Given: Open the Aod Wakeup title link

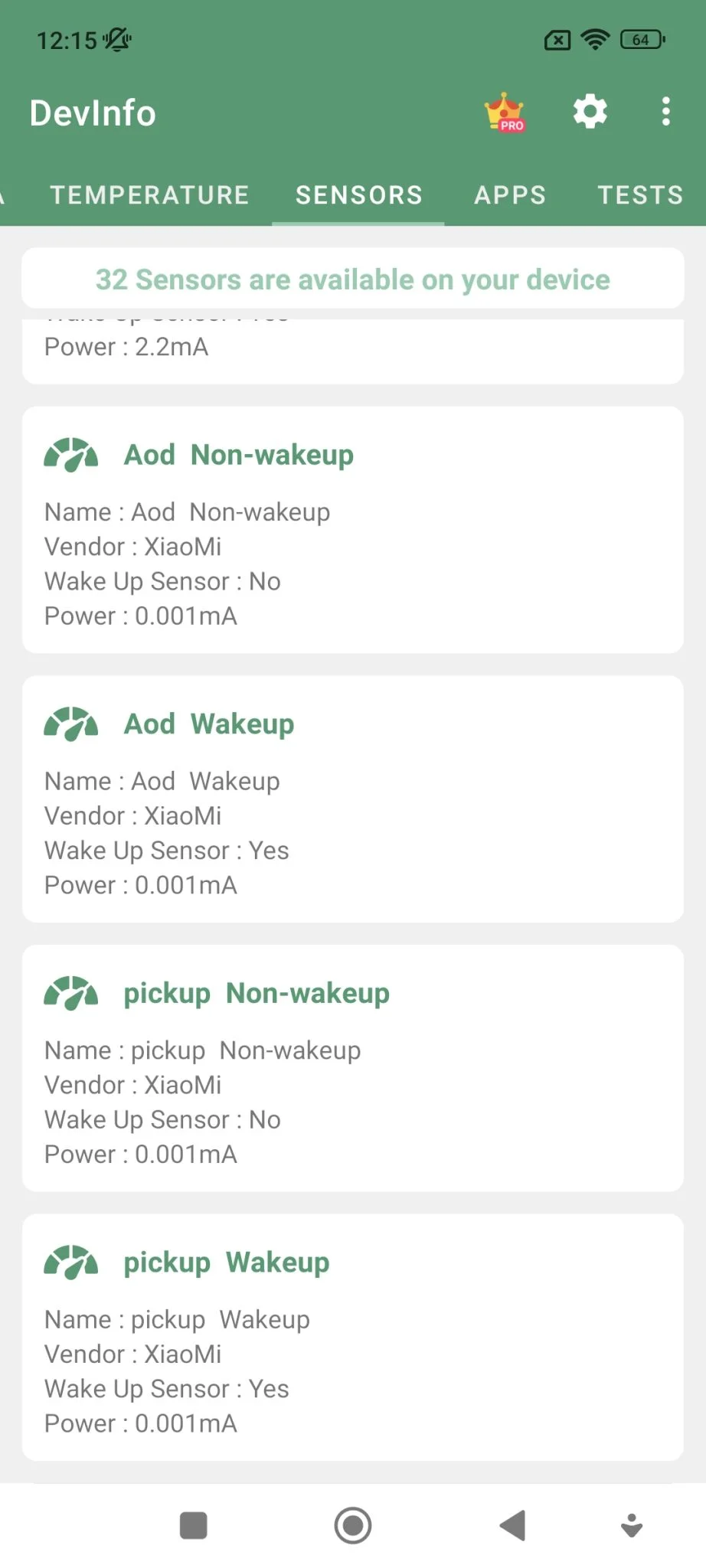Looking at the screenshot, I should coord(209,724).
